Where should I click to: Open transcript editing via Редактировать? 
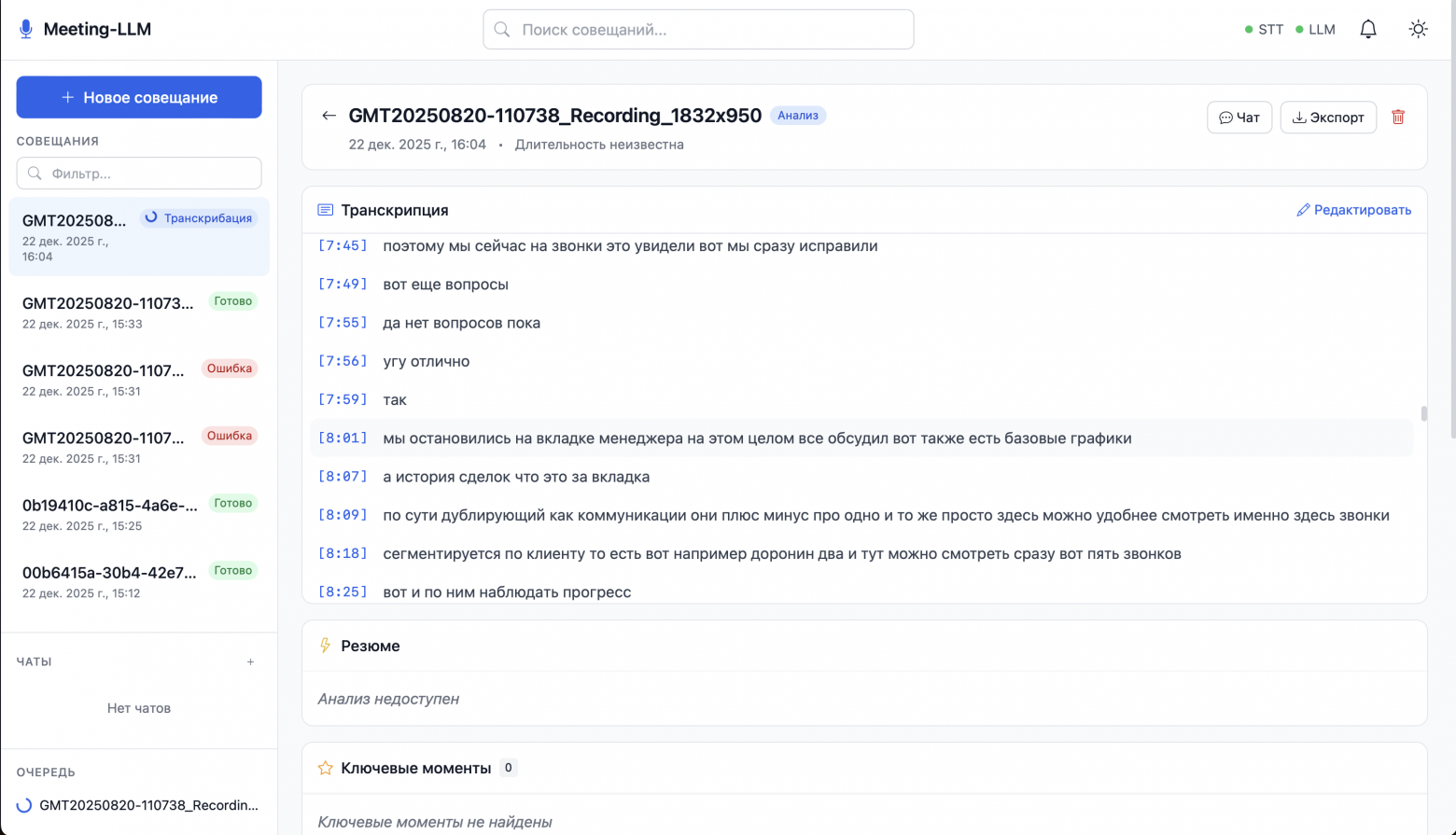(x=1353, y=209)
